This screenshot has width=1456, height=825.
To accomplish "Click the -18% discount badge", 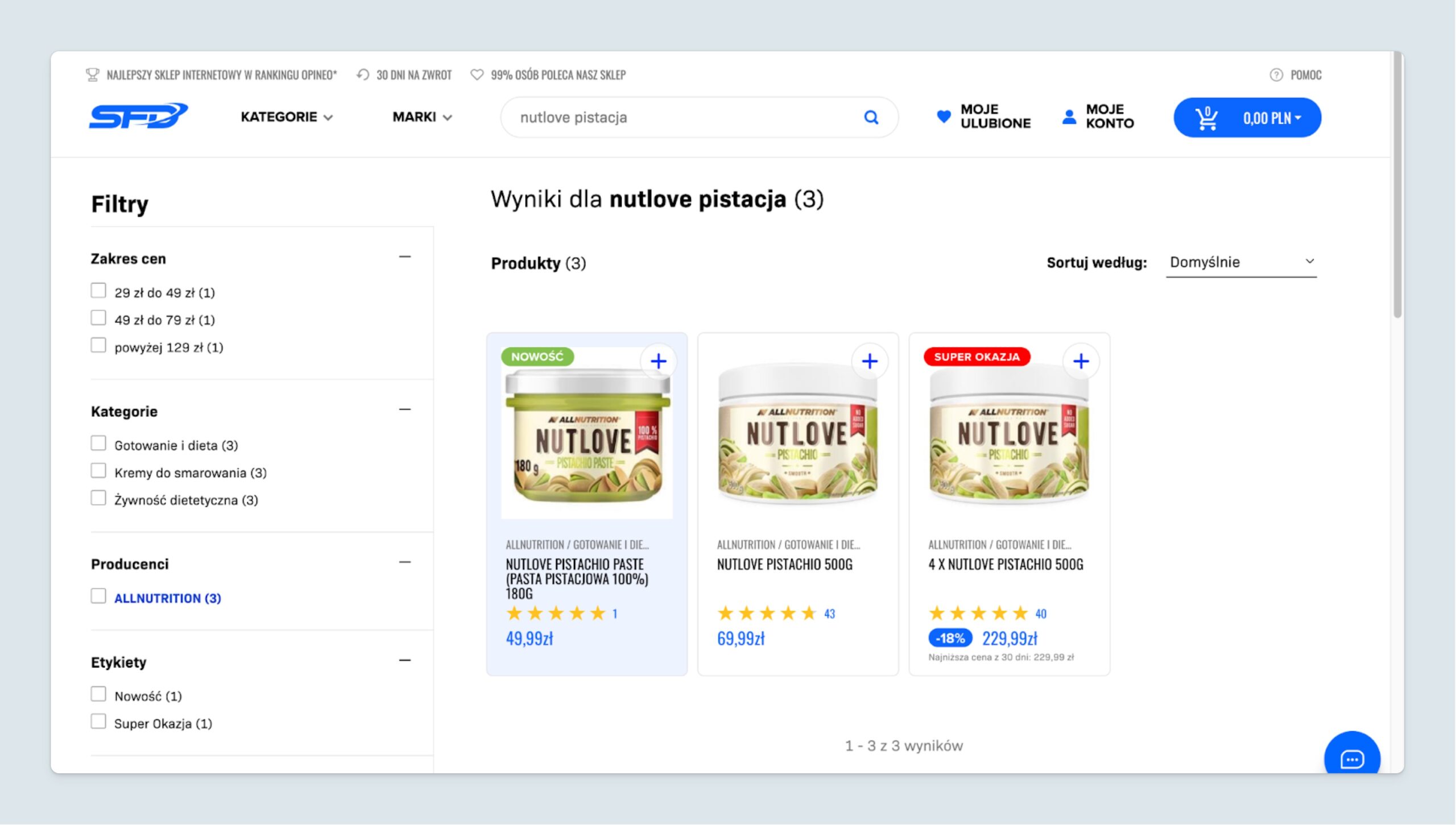I will [x=950, y=638].
